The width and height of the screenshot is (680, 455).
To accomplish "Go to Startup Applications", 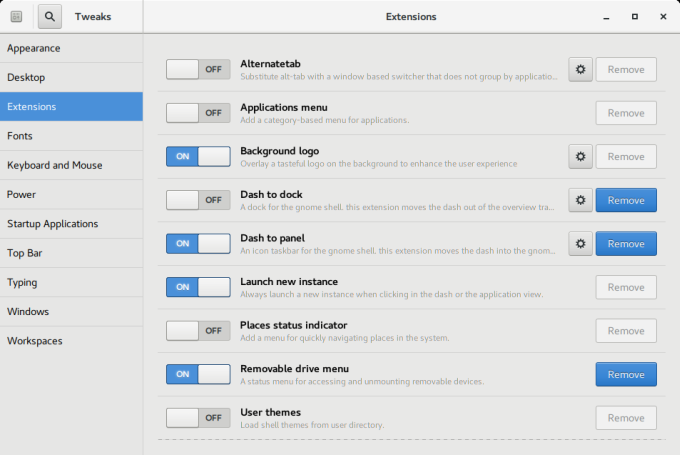I will 72,224.
